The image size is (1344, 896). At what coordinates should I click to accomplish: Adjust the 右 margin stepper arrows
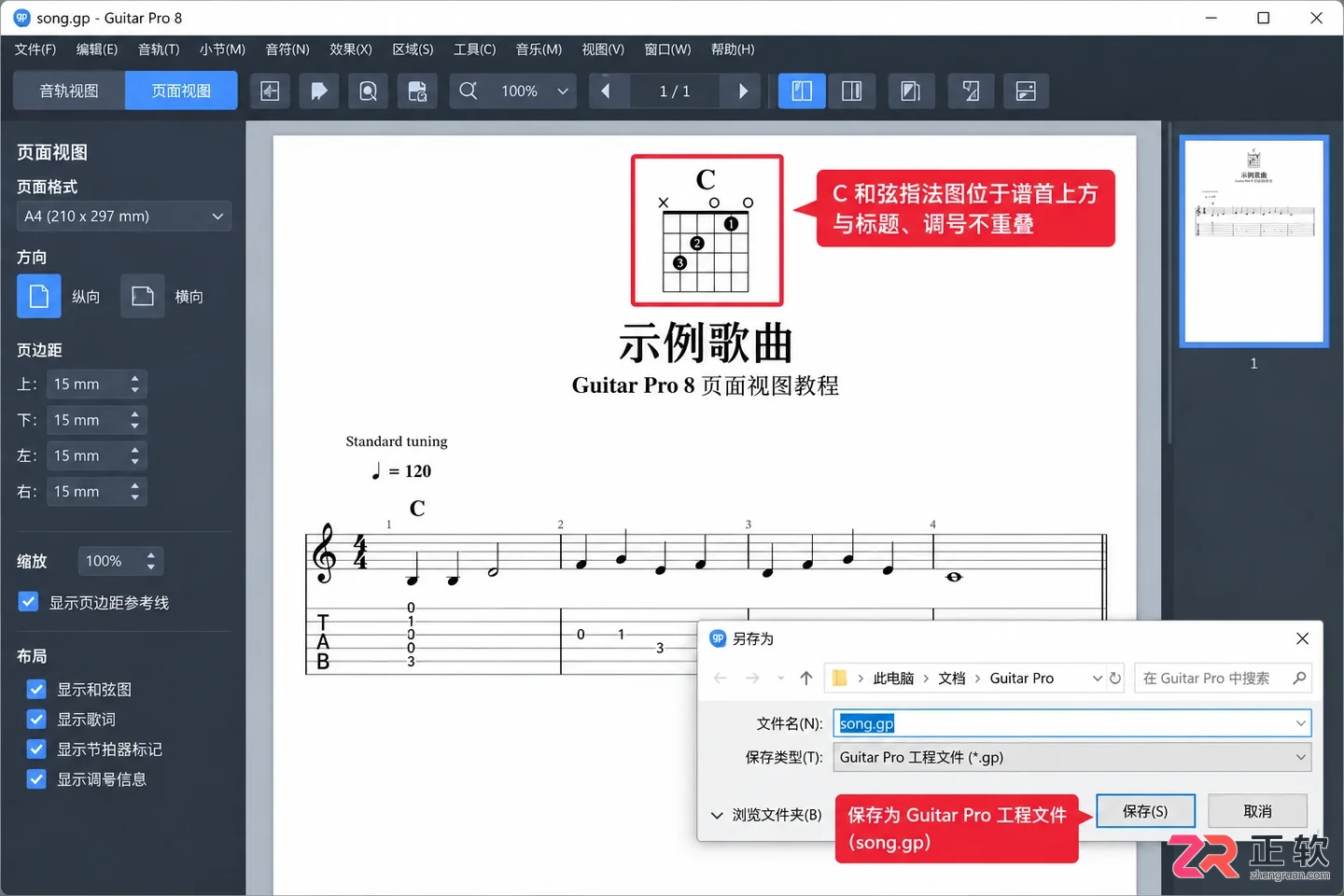click(x=135, y=491)
